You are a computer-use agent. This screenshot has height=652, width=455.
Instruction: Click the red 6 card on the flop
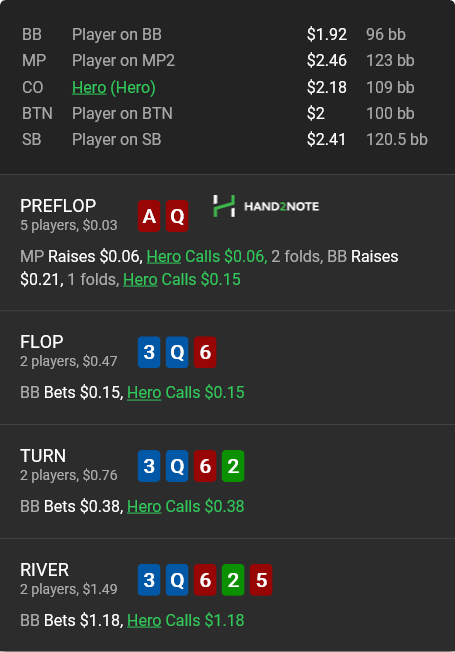click(x=205, y=352)
